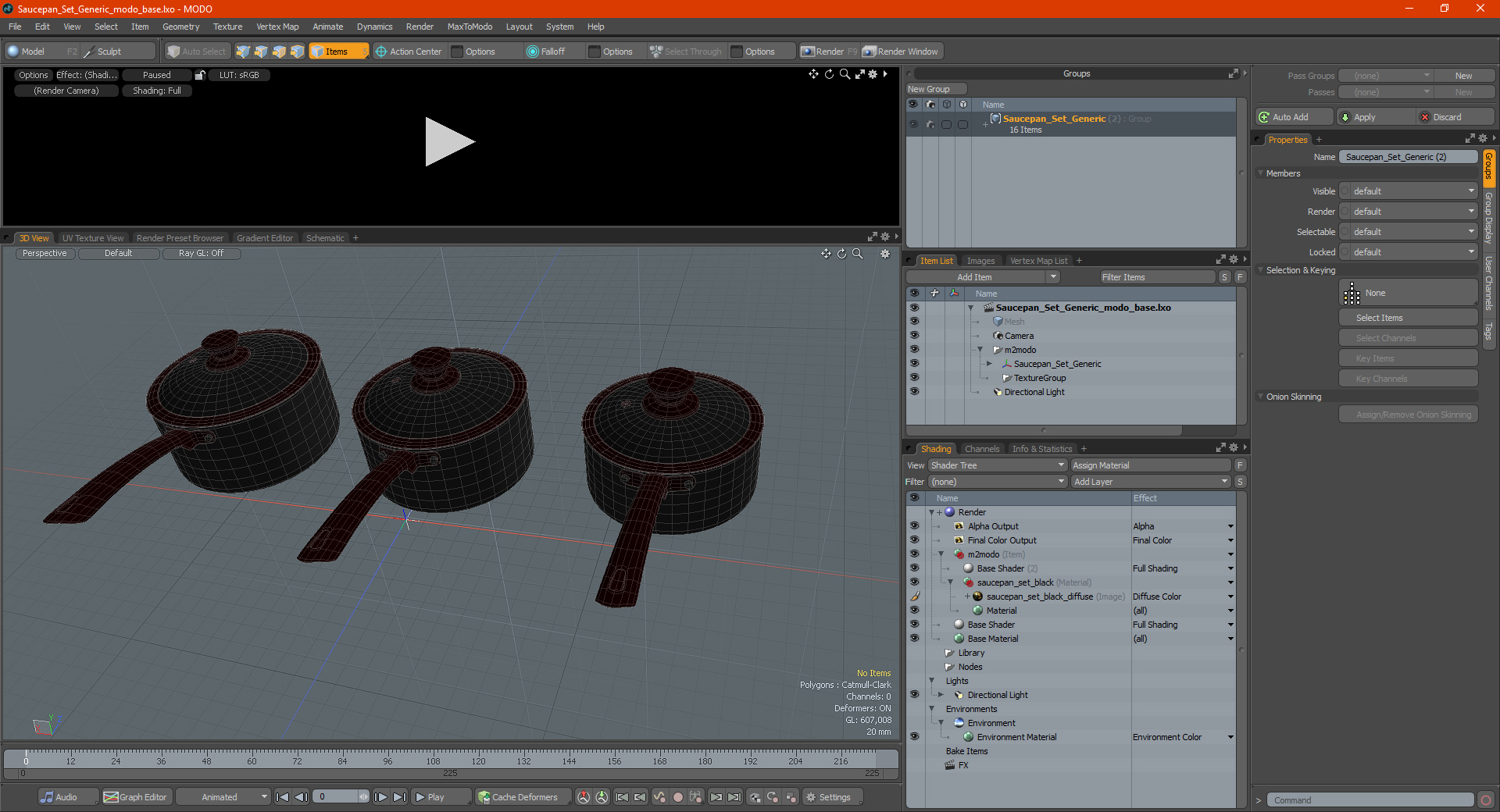
Task: Toggle Camera item visibility eye
Action: click(914, 336)
